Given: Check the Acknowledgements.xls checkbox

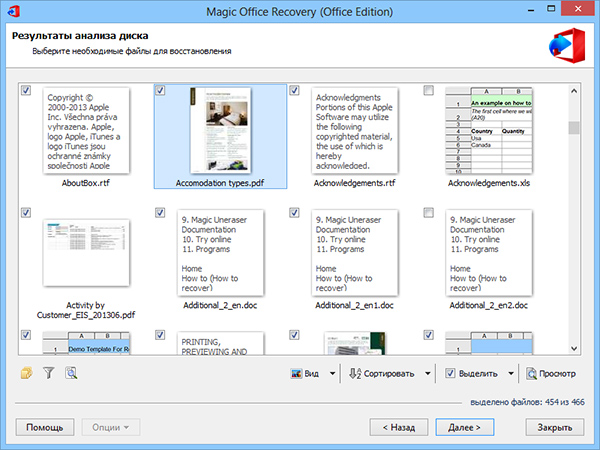Looking at the screenshot, I should 429,90.
